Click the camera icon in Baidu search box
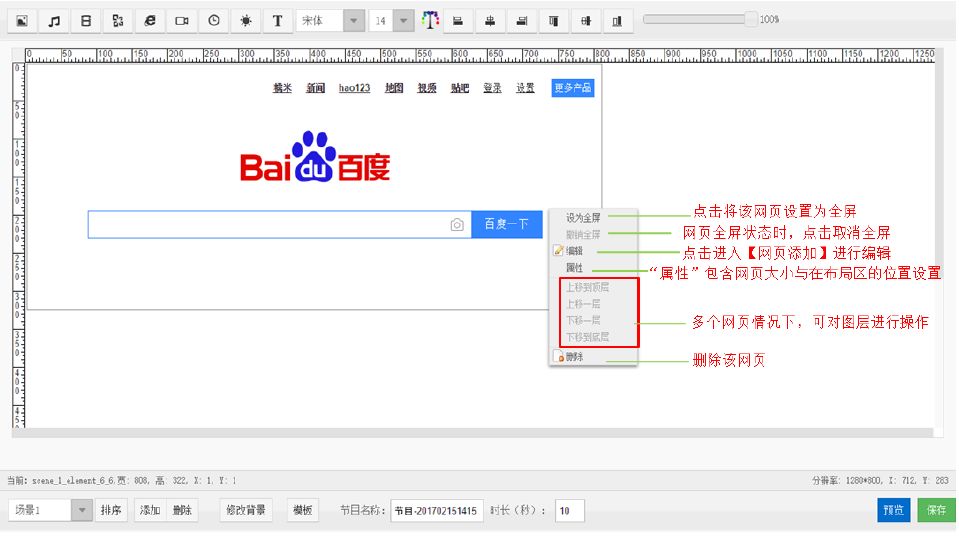The height and width of the screenshot is (537, 959). coord(457,224)
